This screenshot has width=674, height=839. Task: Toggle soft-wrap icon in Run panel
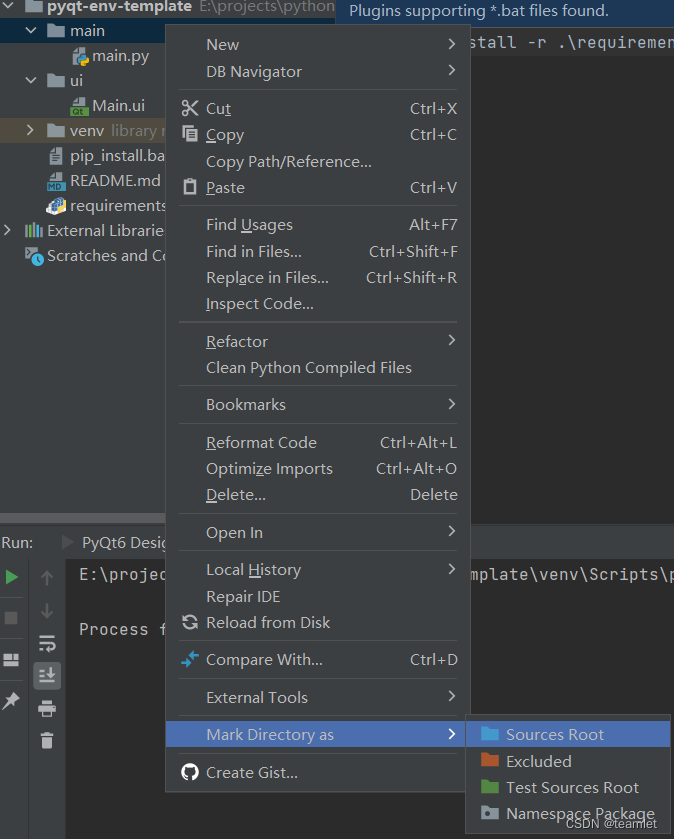coord(47,643)
